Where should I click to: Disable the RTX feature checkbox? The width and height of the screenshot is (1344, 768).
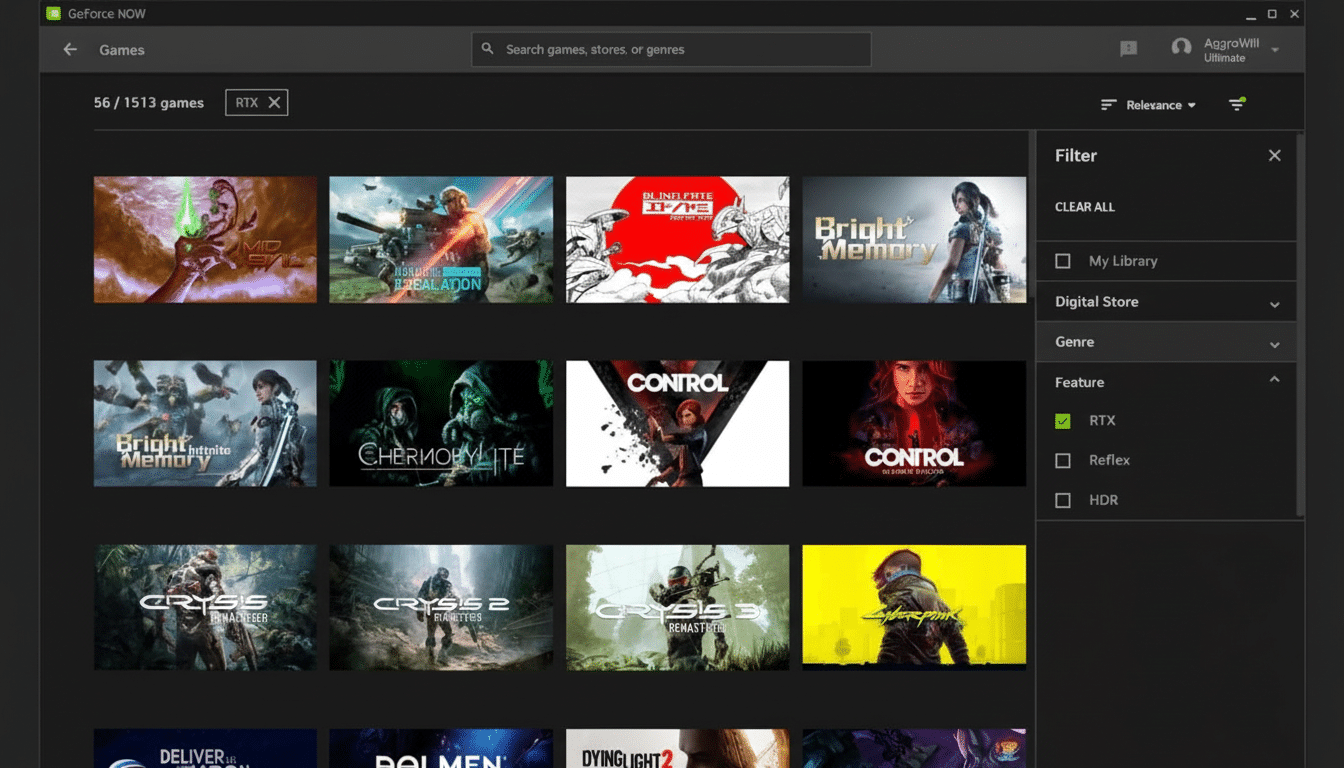tap(1062, 420)
